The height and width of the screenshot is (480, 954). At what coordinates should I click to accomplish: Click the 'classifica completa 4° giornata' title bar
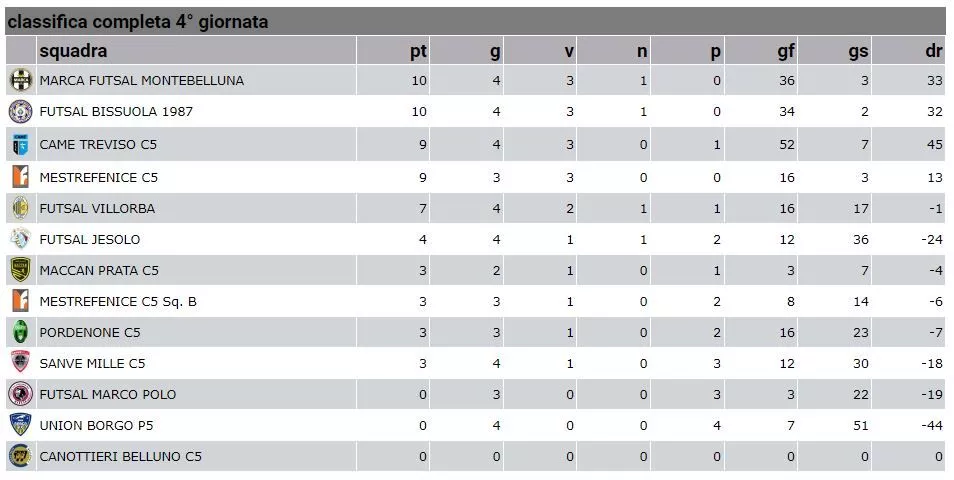(475, 22)
